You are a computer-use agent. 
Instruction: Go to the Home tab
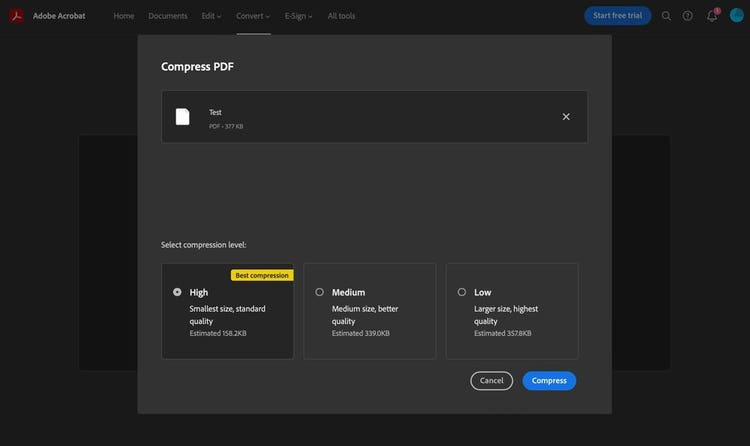[x=124, y=16]
